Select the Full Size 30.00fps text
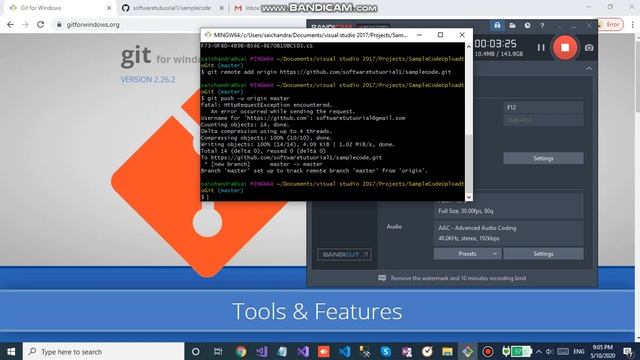Screen dimensions: 640x360 466,211
